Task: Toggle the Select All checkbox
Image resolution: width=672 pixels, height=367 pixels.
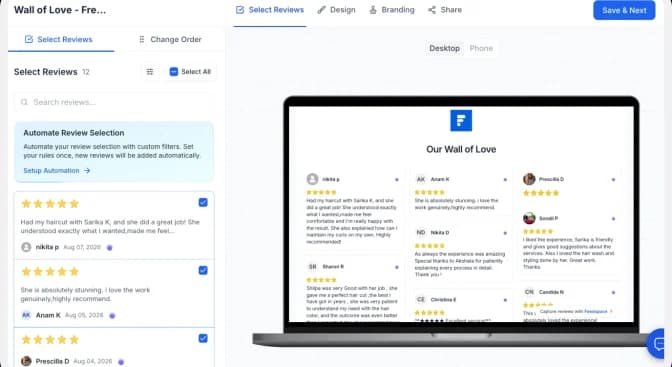Action: 174,72
